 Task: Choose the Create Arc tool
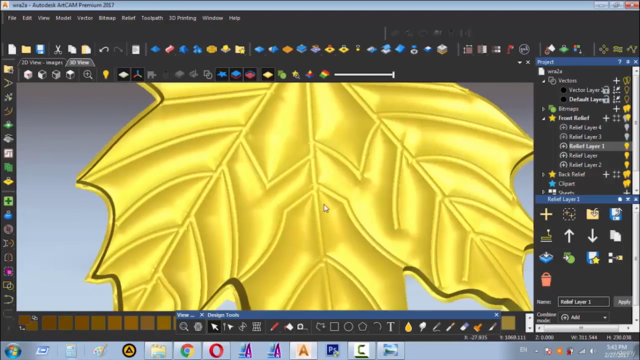pos(377,327)
